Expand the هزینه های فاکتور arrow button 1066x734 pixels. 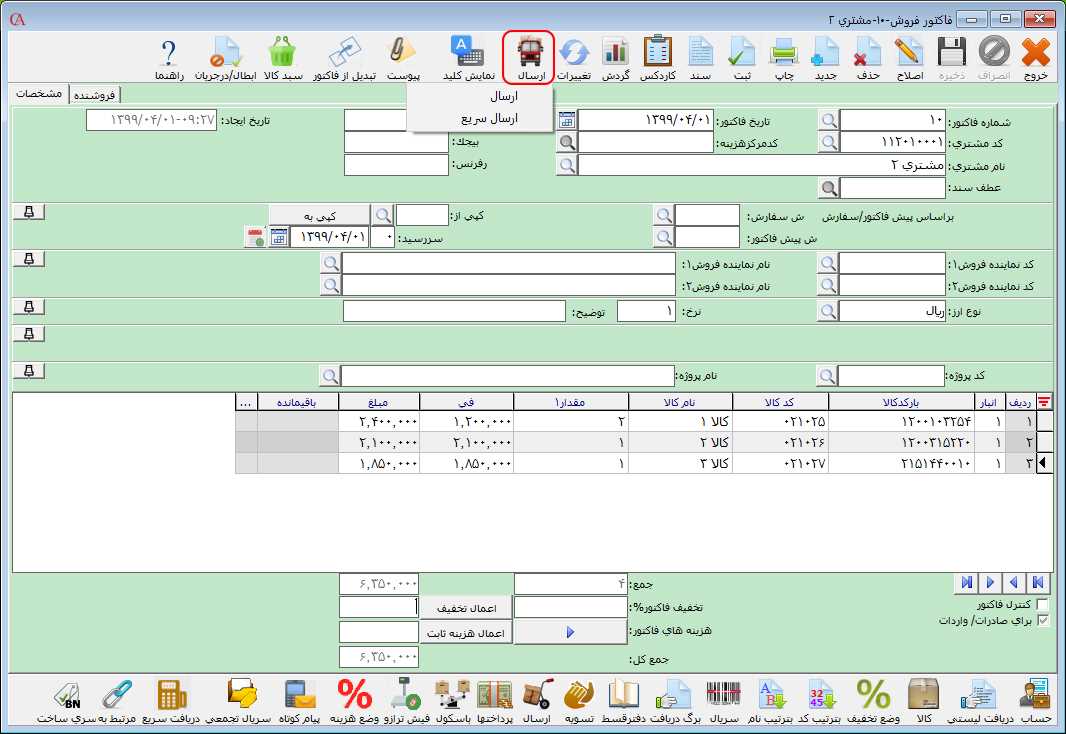(569, 632)
